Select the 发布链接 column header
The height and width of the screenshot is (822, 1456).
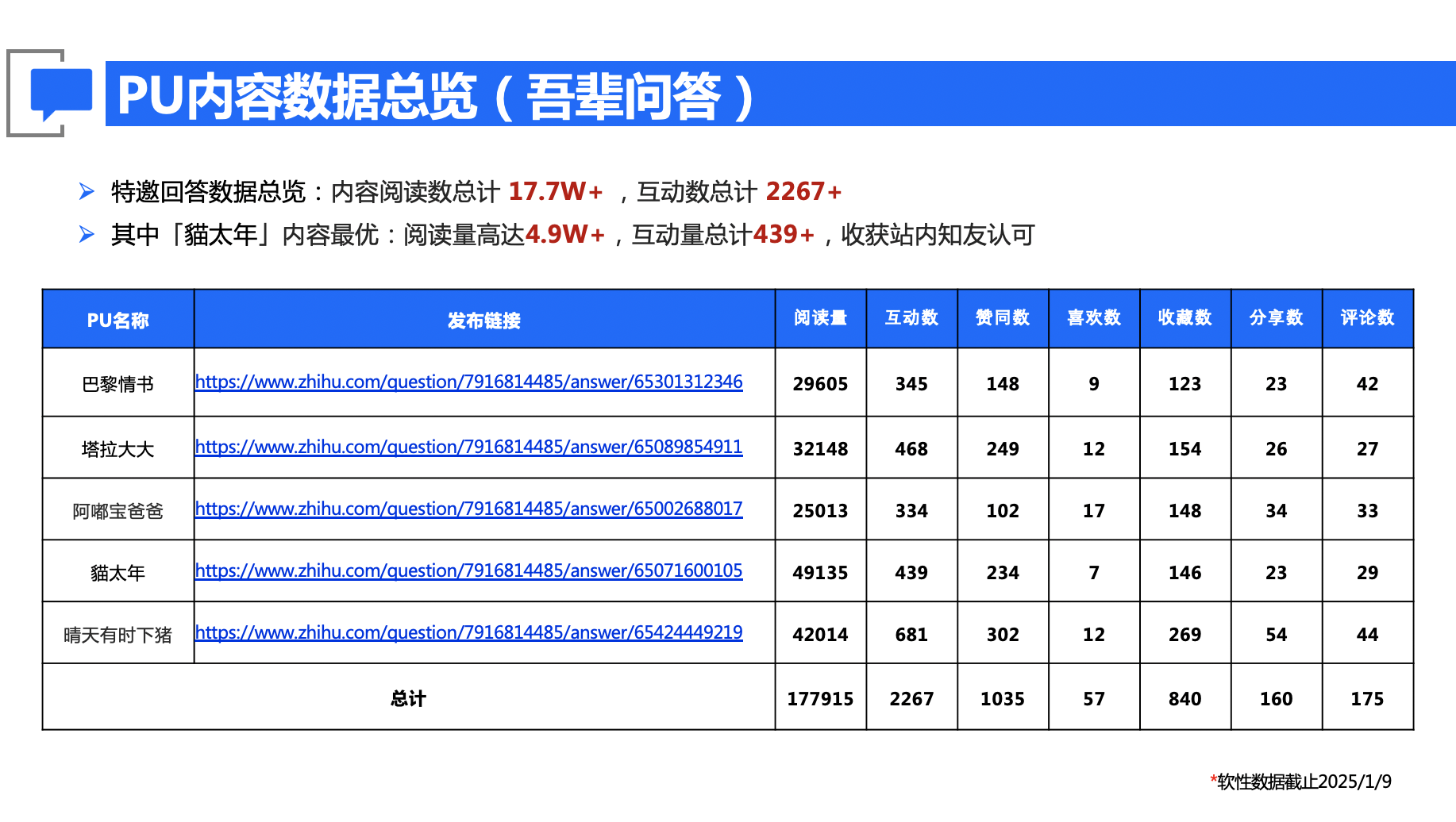click(483, 320)
